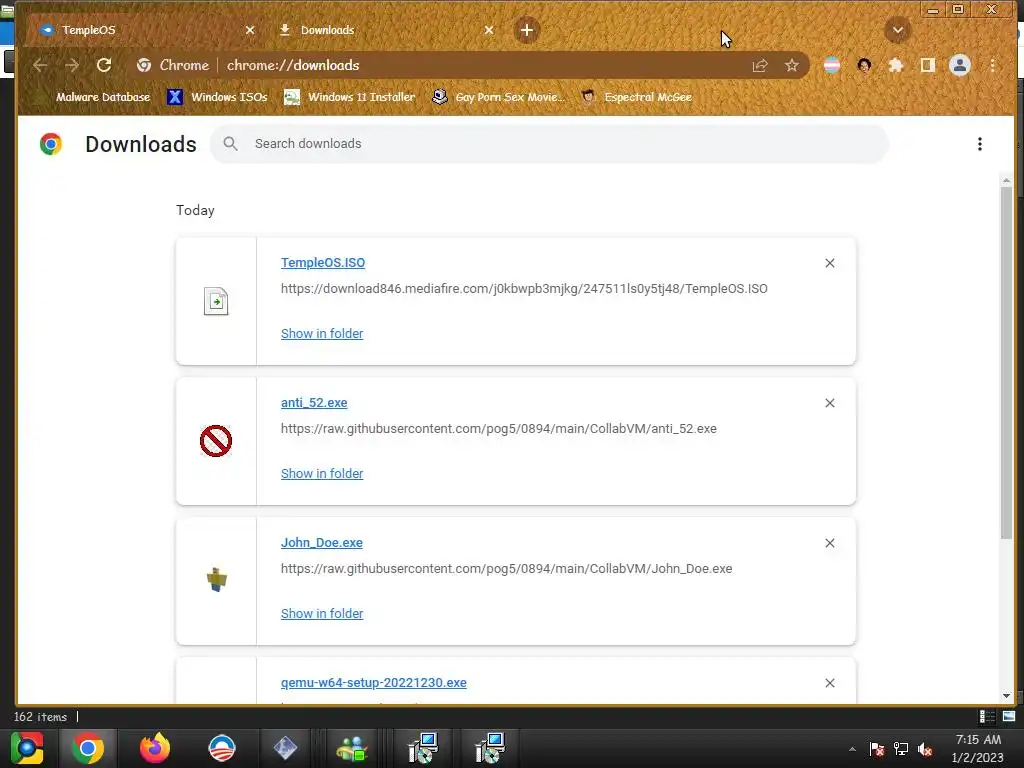Switch background window to details view icon
This screenshot has width=1024, height=768.
tap(987, 716)
